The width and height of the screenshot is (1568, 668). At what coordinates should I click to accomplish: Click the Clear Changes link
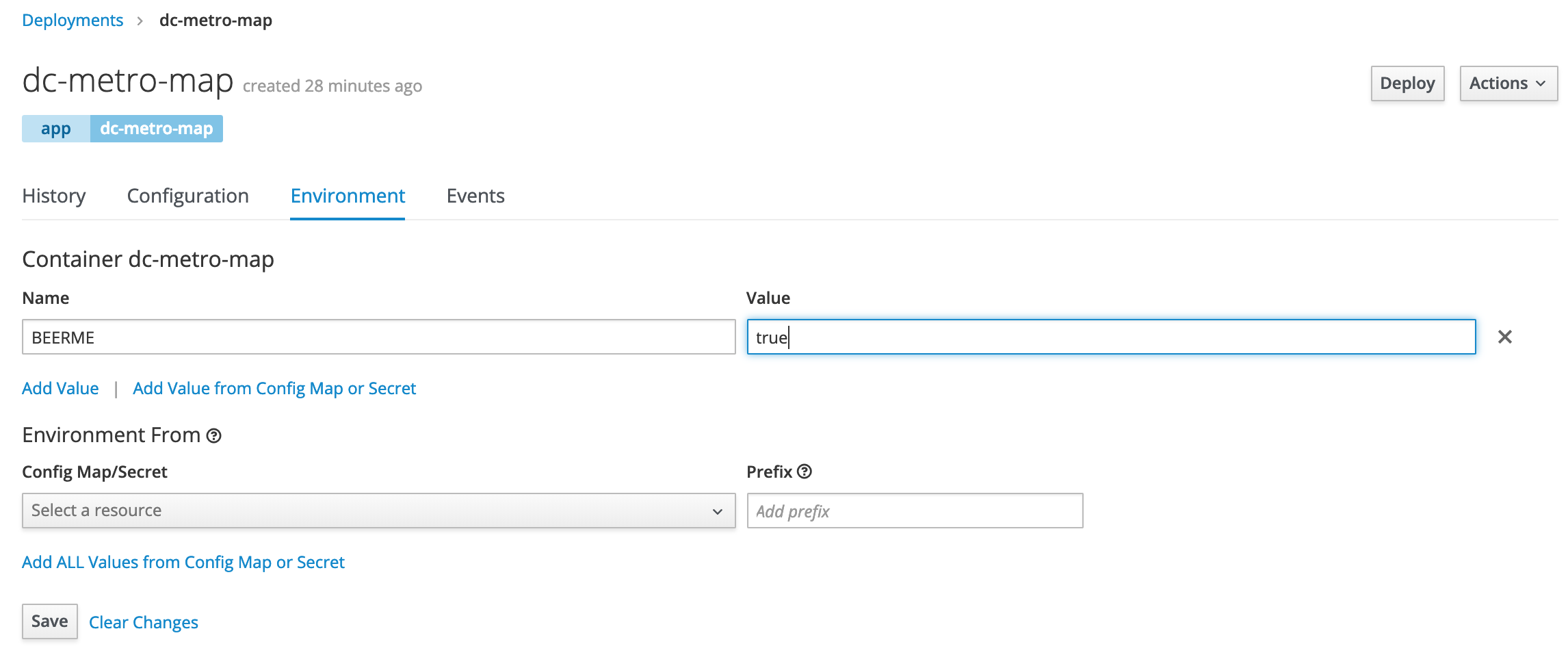click(144, 622)
